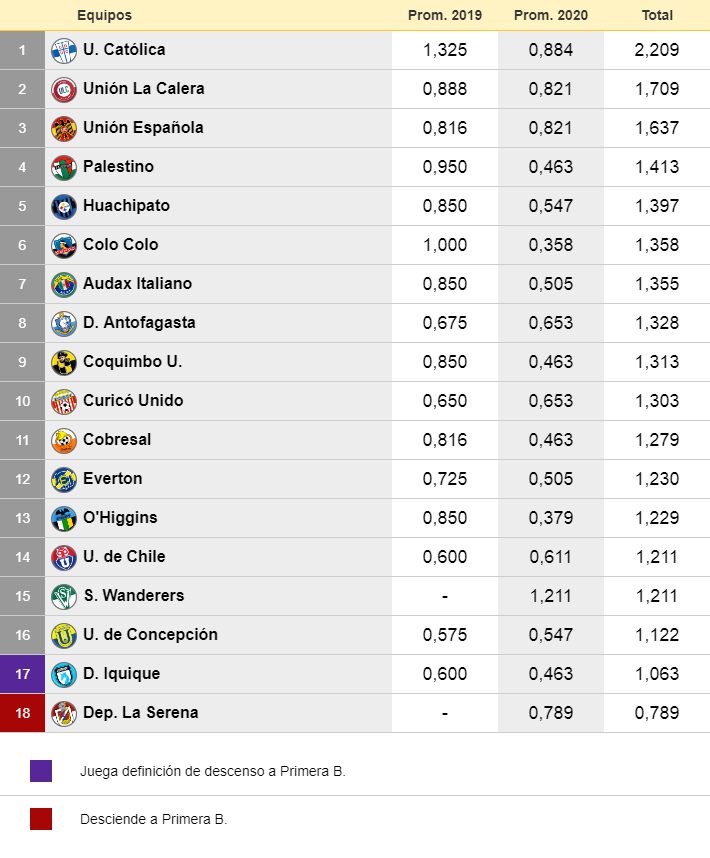Image resolution: width=710 pixels, height=858 pixels.
Task: Open the Audax Italiano team link
Action: [137, 284]
